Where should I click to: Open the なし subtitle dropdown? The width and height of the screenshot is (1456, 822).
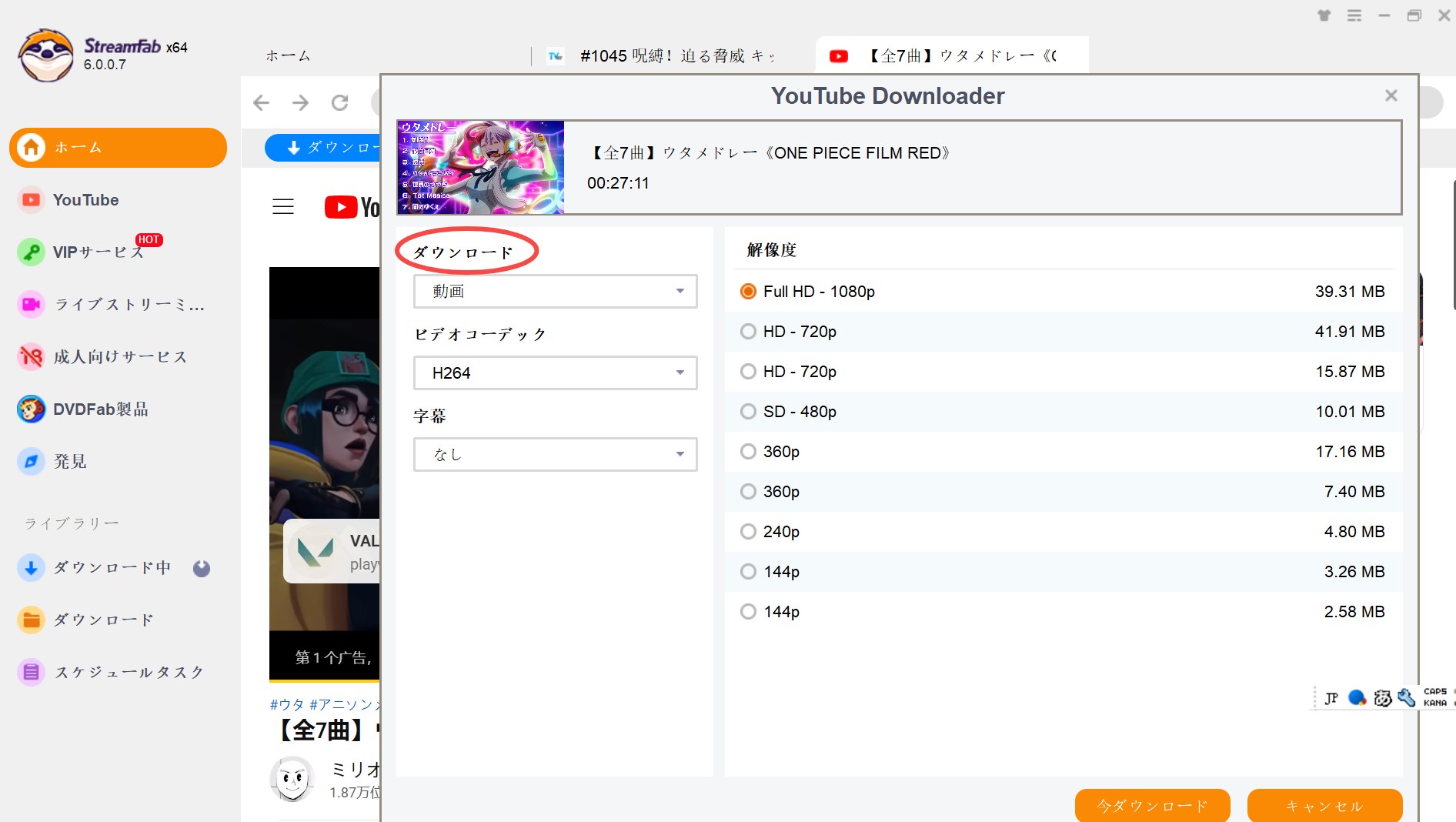pos(555,454)
